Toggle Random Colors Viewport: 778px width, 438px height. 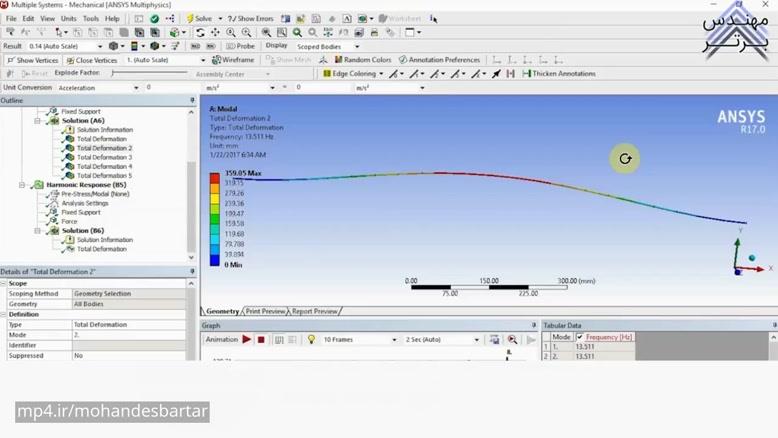pyautogui.click(x=363, y=60)
